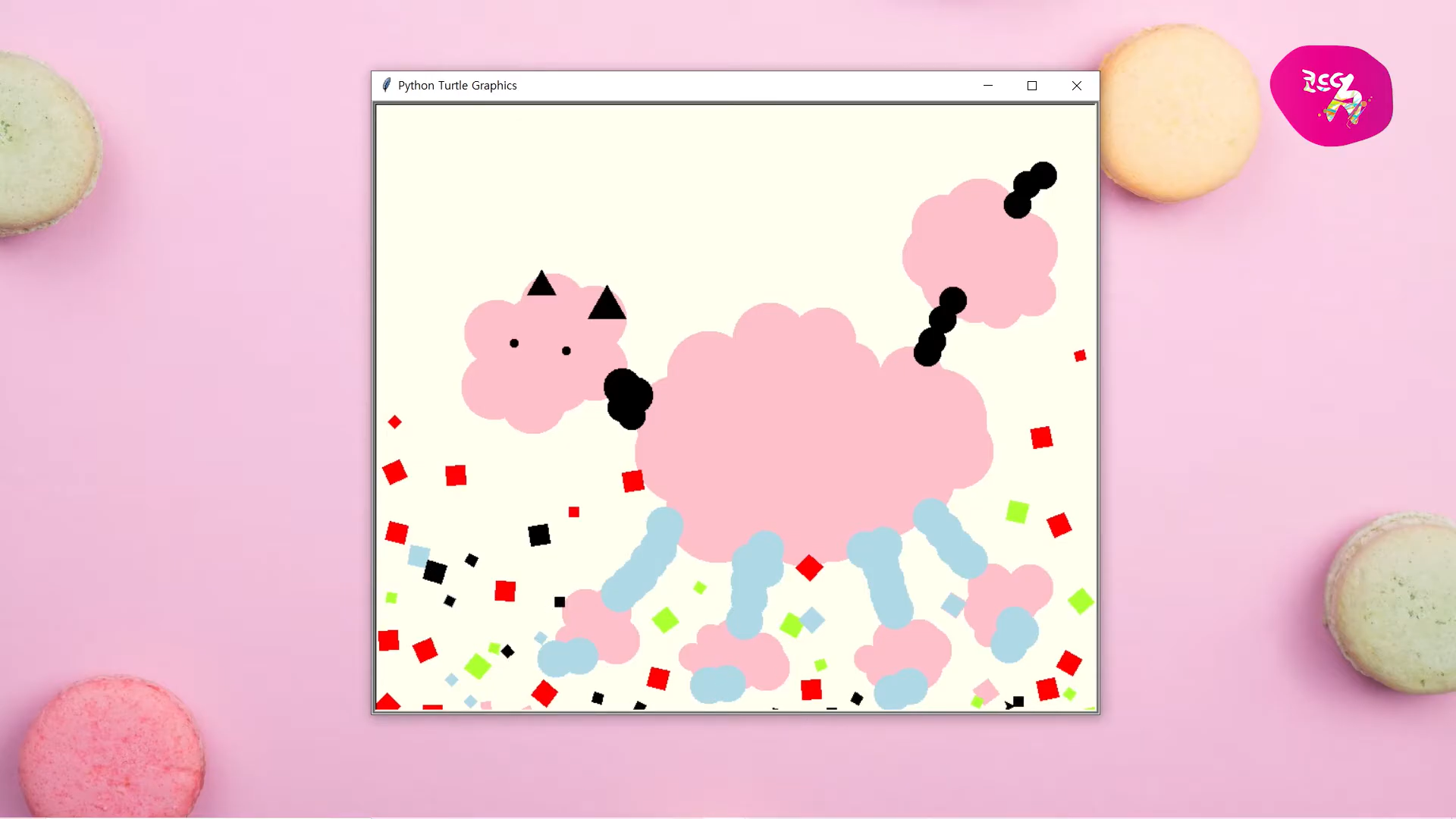Screen dimensions: 1456x819
Task: Minimize the Python Turtle Graphics window
Action: click(x=987, y=86)
